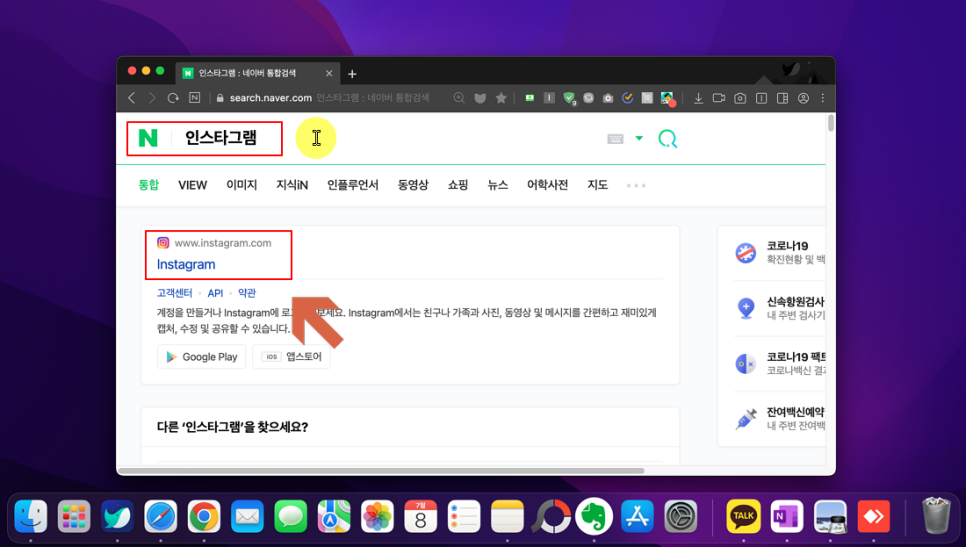The image size is (966, 547).
Task: Open the 코로나19 팩트 sidebar item
Action: click(779, 363)
